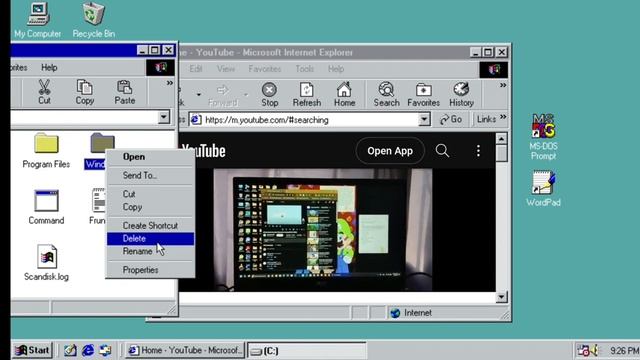Open the Forward button history dropdown arrow
Image resolution: width=640 pixels, height=360 pixels.
(x=246, y=95)
